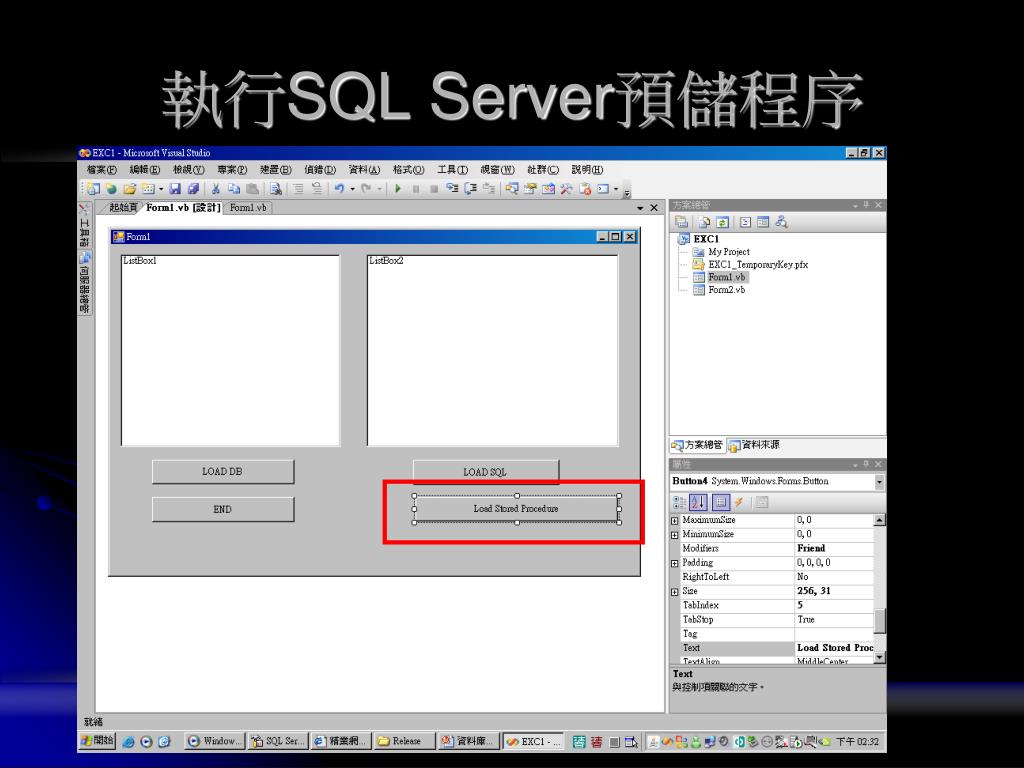
Task: Click the Categorized view icon in Properties
Action: point(680,502)
